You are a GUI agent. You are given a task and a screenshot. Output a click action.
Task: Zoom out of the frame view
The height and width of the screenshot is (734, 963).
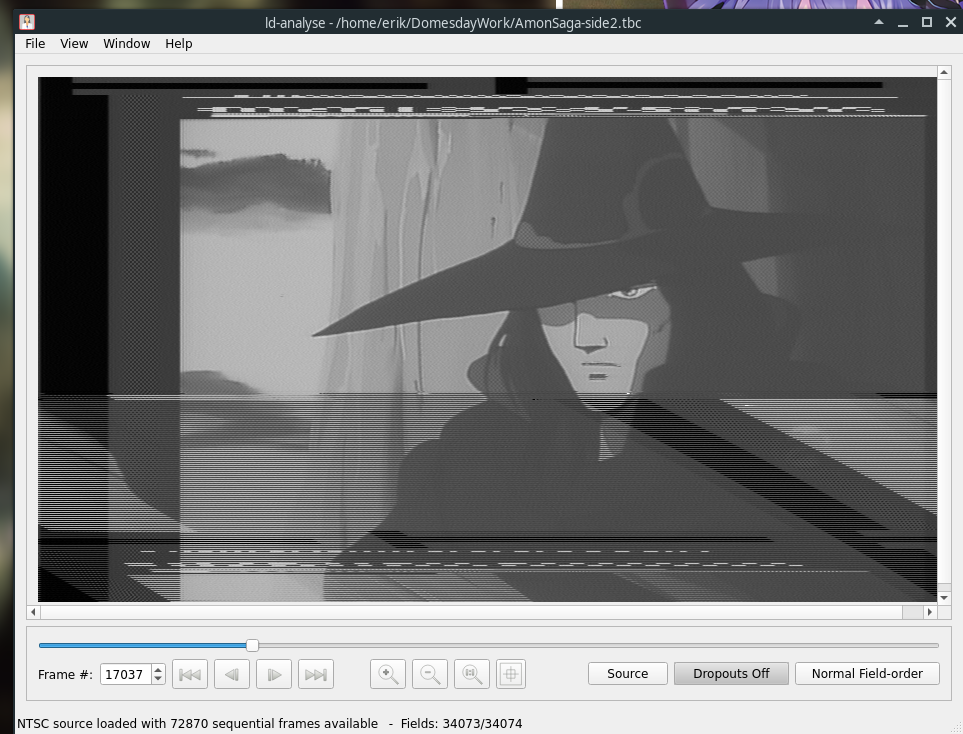tap(430, 674)
